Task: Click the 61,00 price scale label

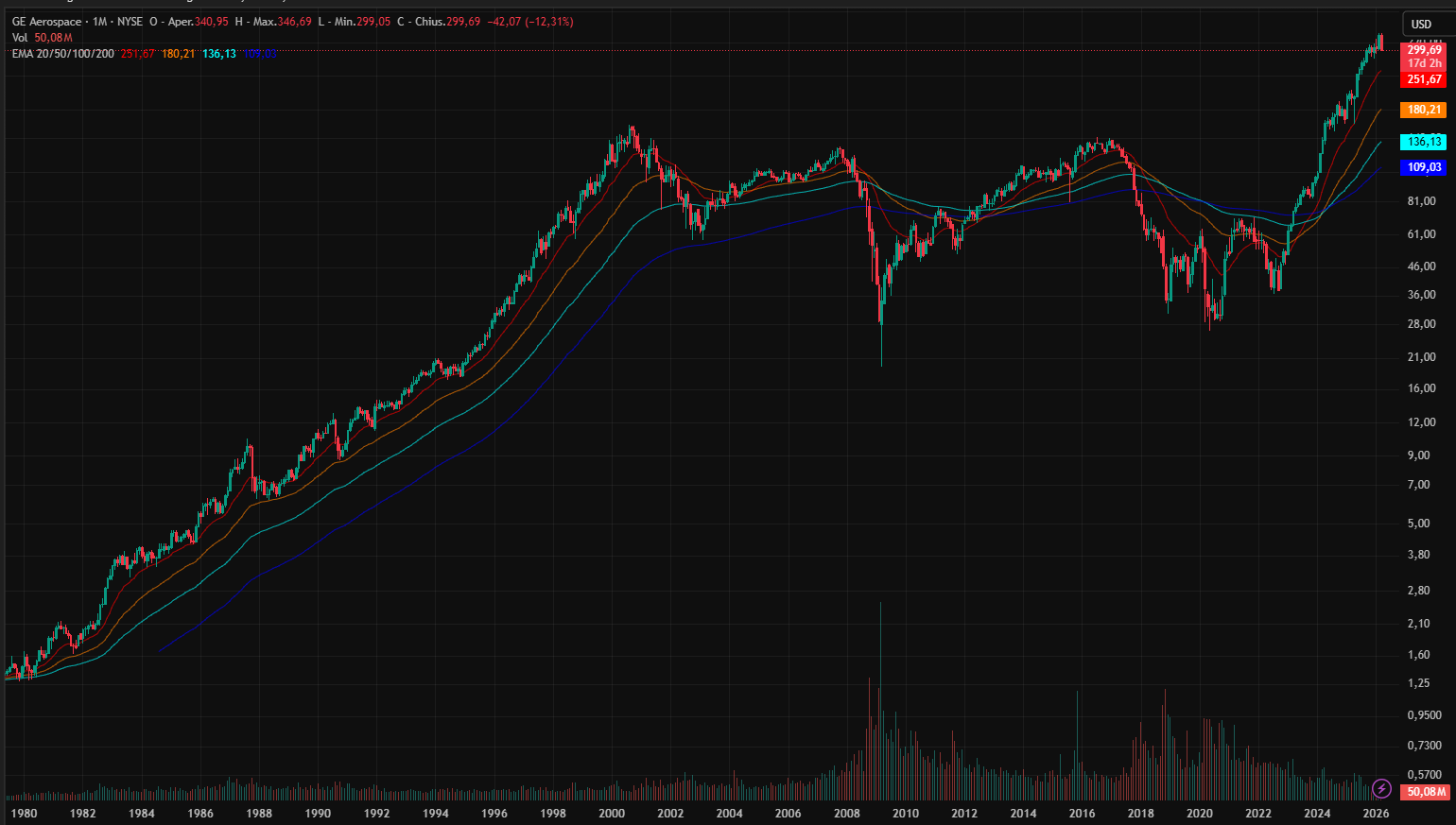Action: pos(1422,234)
